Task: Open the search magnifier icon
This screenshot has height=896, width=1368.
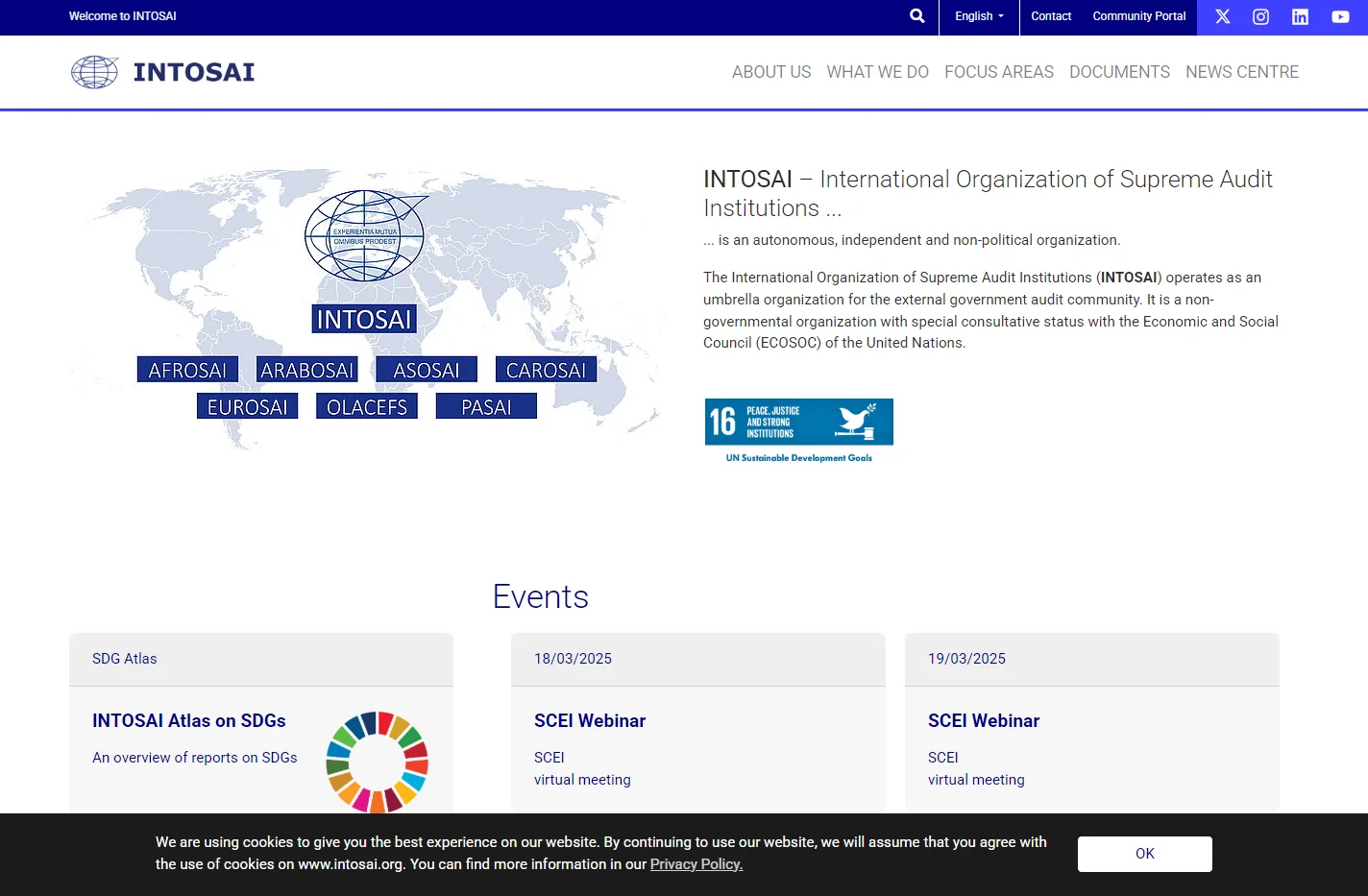Action: 917,16
